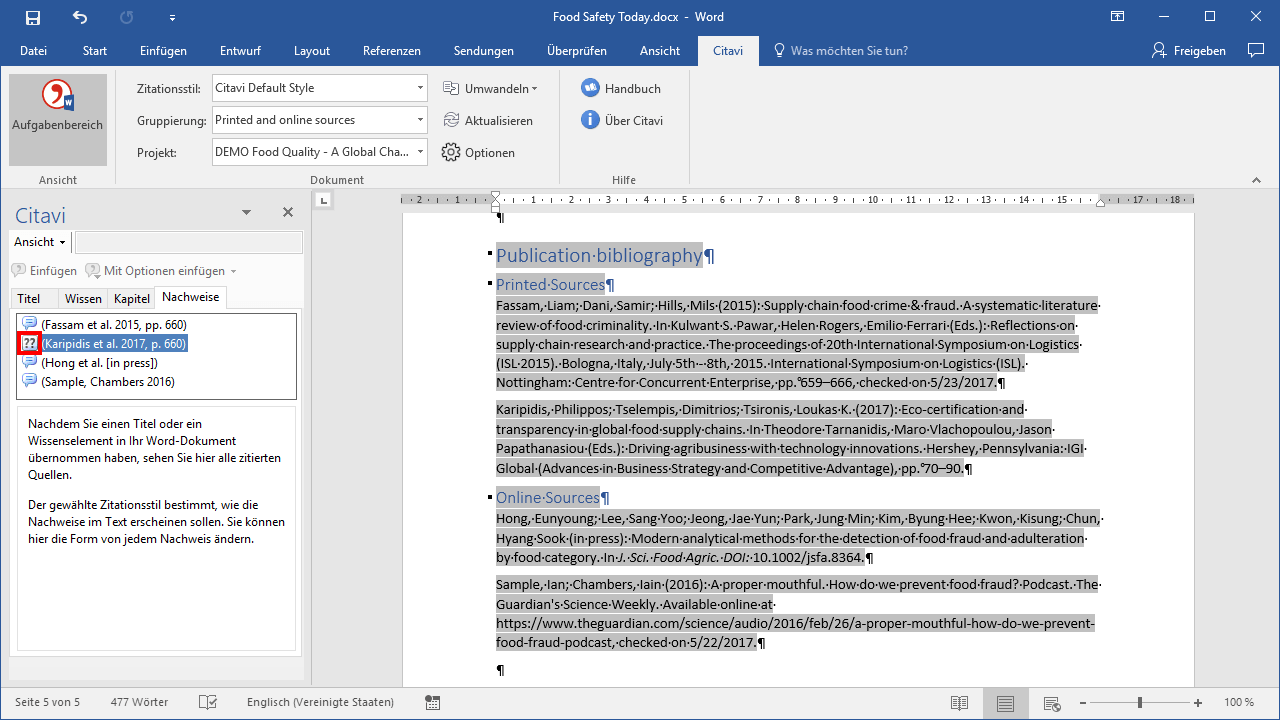Image resolution: width=1280 pixels, height=720 pixels.
Task: Click the Freigeben share button
Action: pyautogui.click(x=1189, y=51)
